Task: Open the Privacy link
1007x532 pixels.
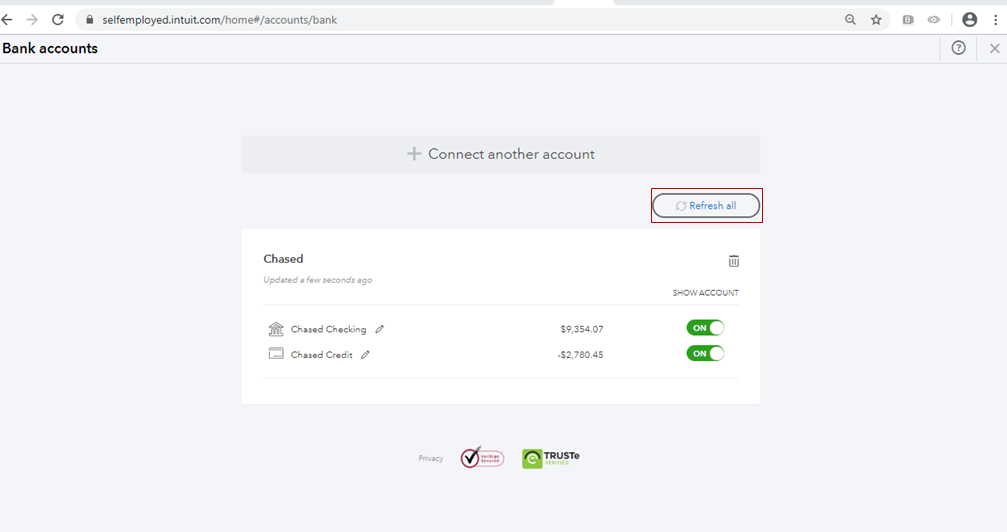Action: pyautogui.click(x=430, y=458)
